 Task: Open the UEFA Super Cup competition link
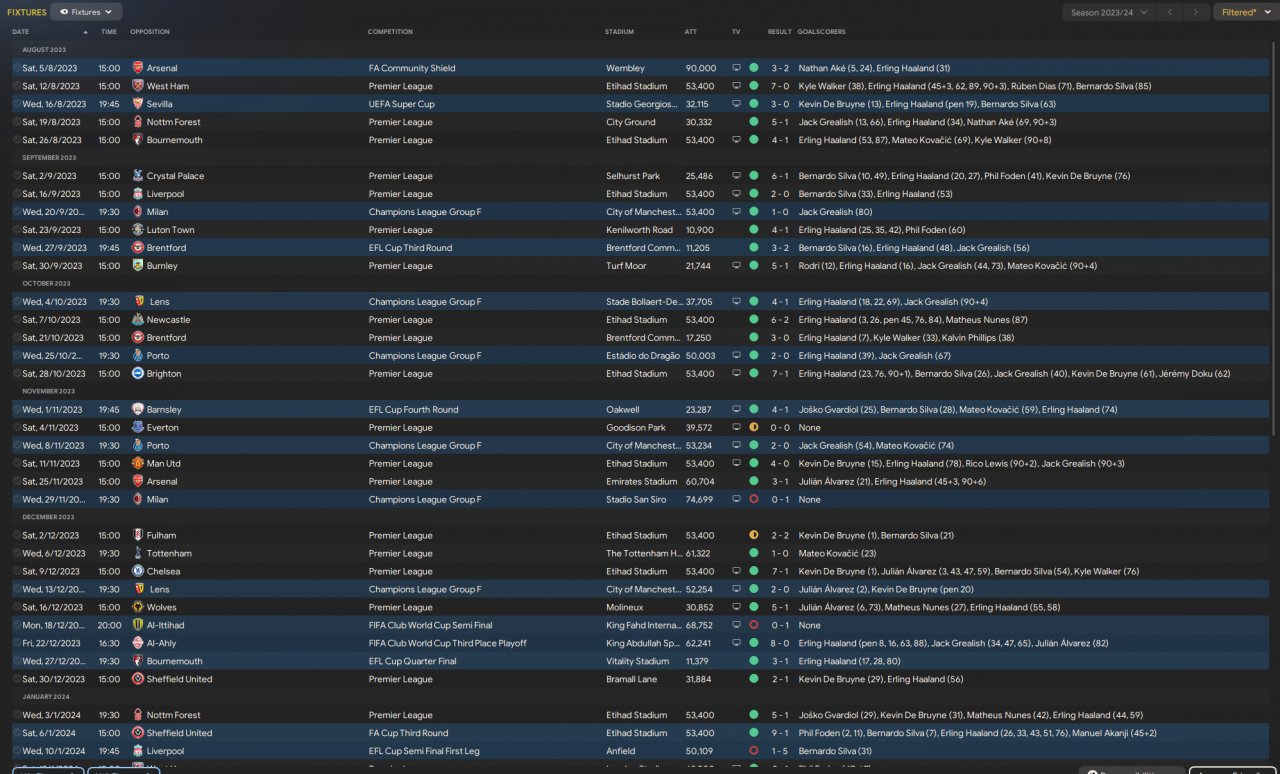pos(402,104)
